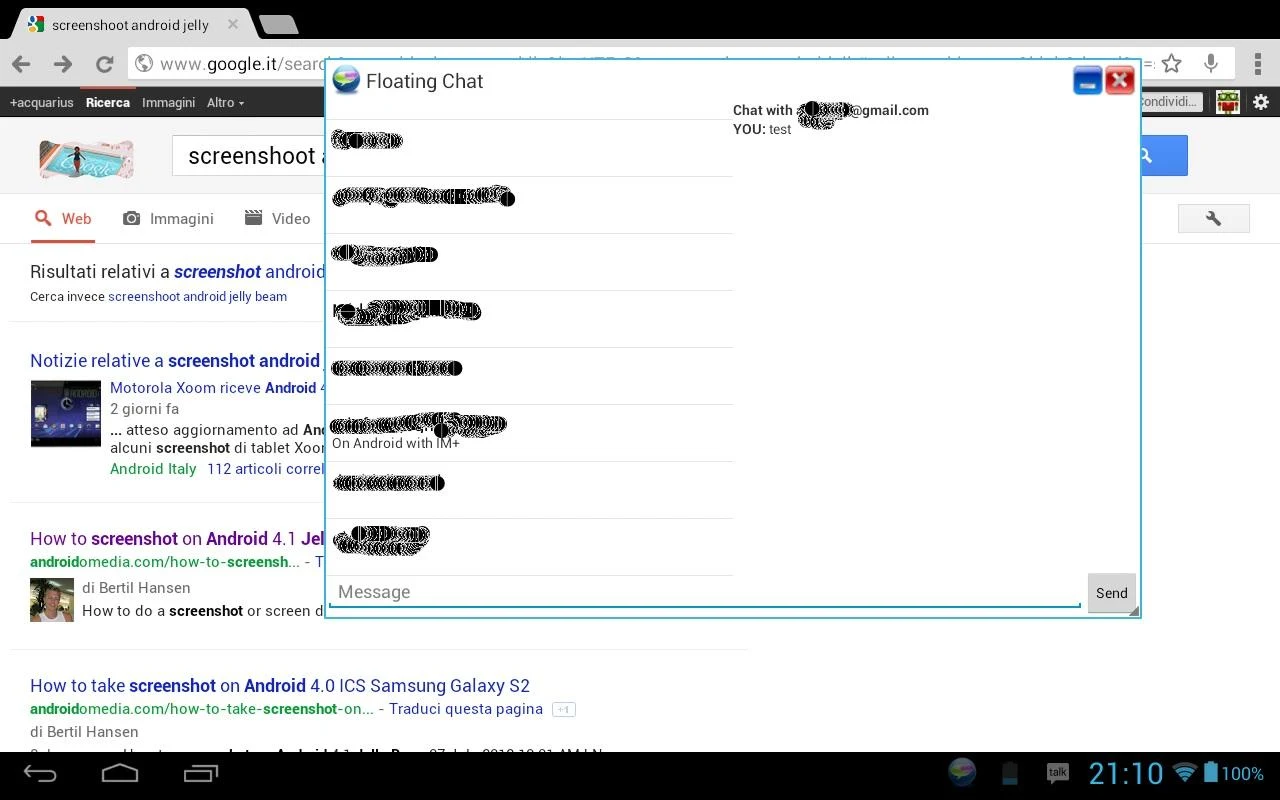Click the Android Italy source link
The width and height of the screenshot is (1280, 800).
click(153, 469)
